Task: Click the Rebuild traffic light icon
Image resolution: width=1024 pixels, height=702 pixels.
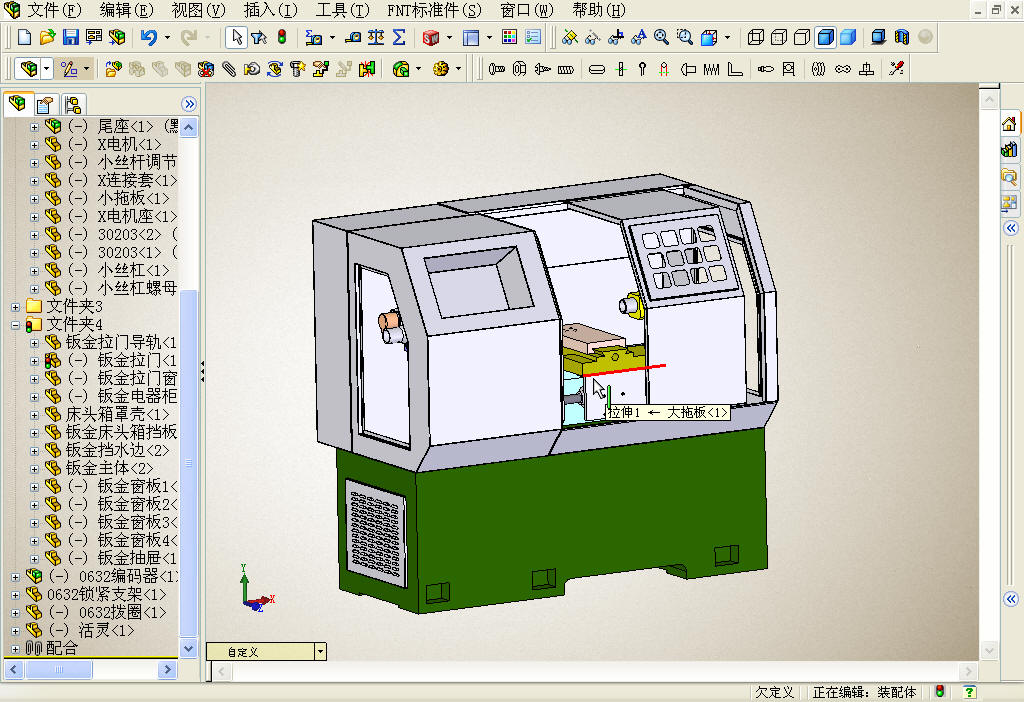Action: coord(281,37)
